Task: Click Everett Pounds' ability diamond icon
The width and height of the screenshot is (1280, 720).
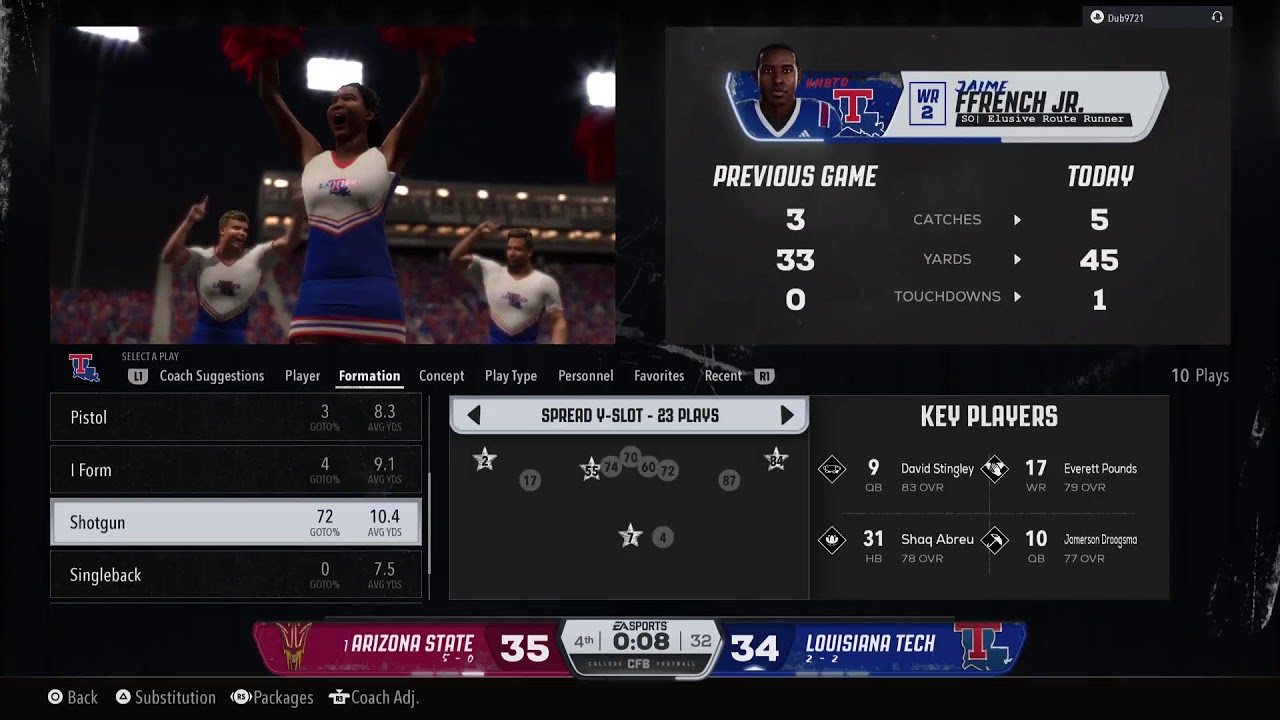Action: 994,469
